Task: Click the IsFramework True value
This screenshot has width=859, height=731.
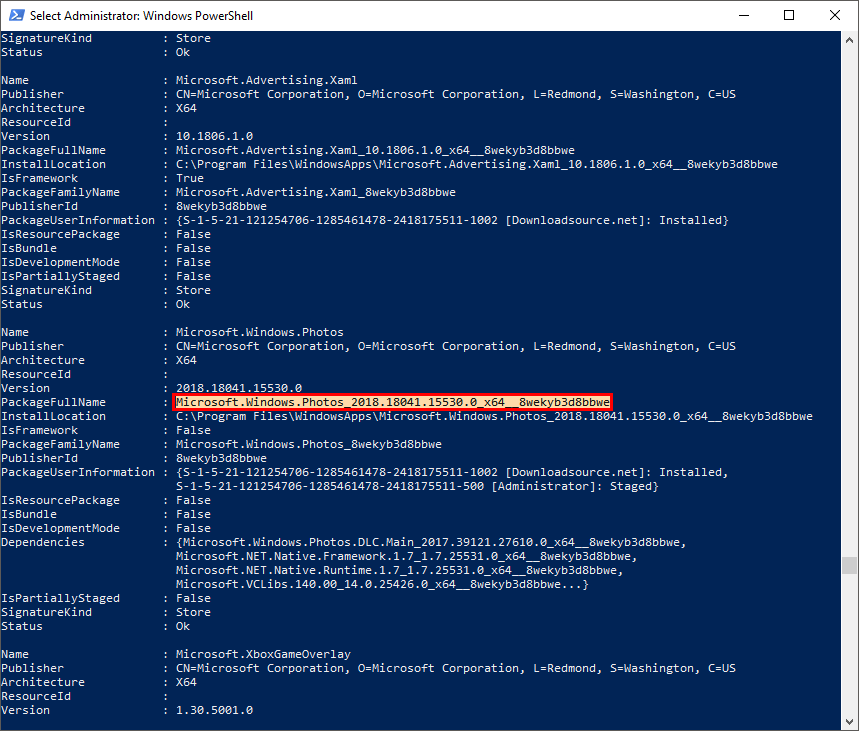Action: [190, 178]
